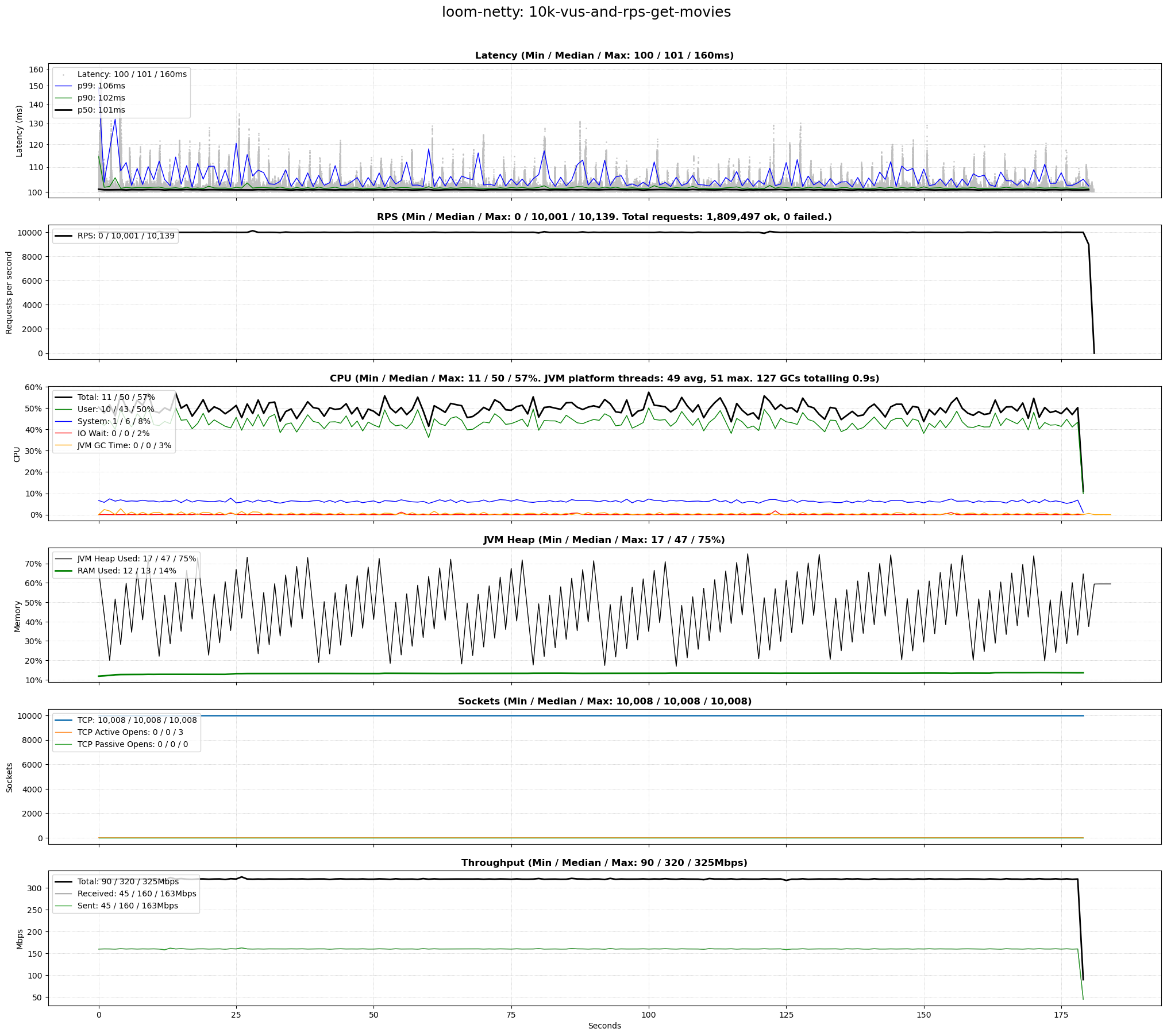The width and height of the screenshot is (1167, 1036).
Task: Click the System: 1 / 6 / 8% legend entry
Action: [x=114, y=422]
